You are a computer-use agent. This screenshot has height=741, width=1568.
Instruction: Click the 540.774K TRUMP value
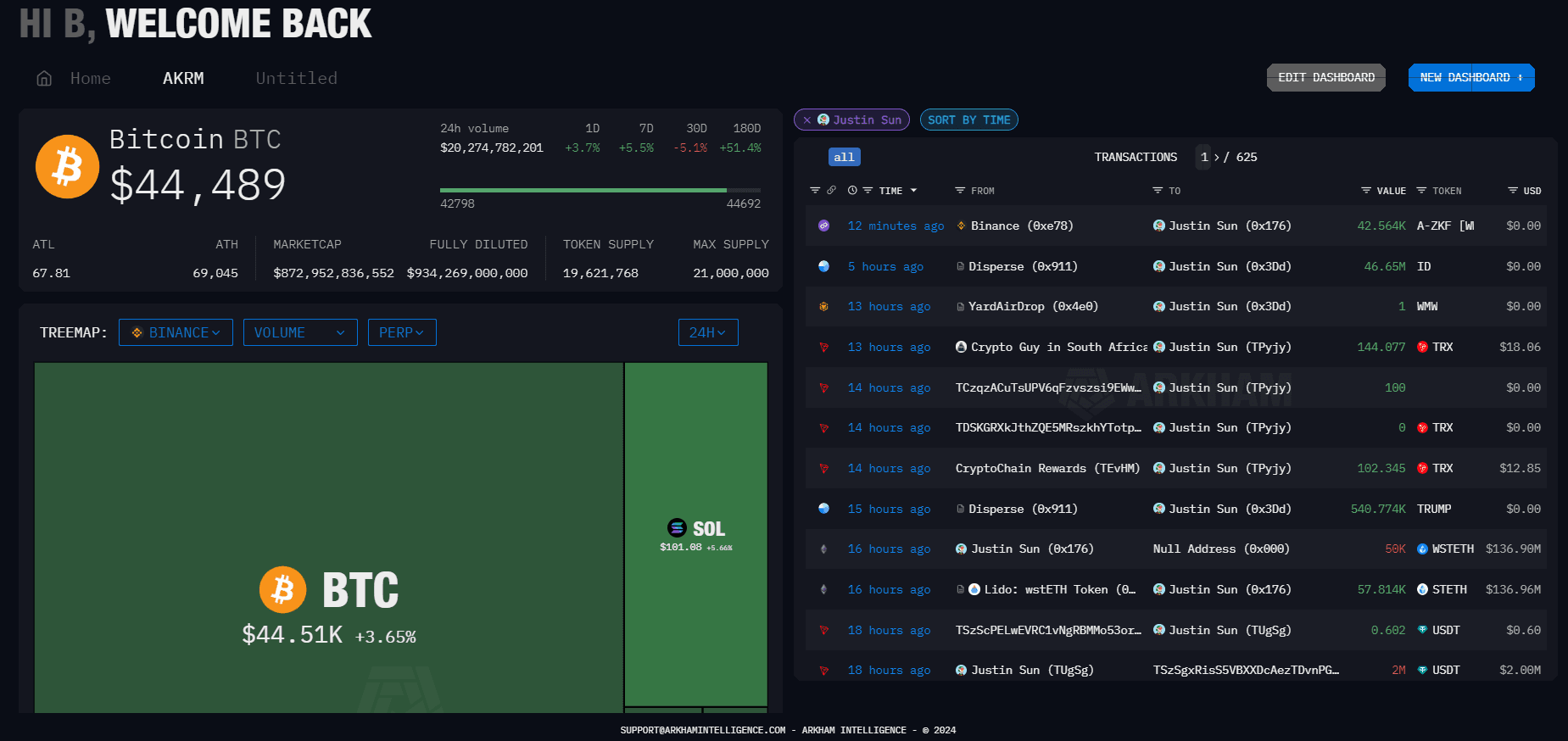1378,509
